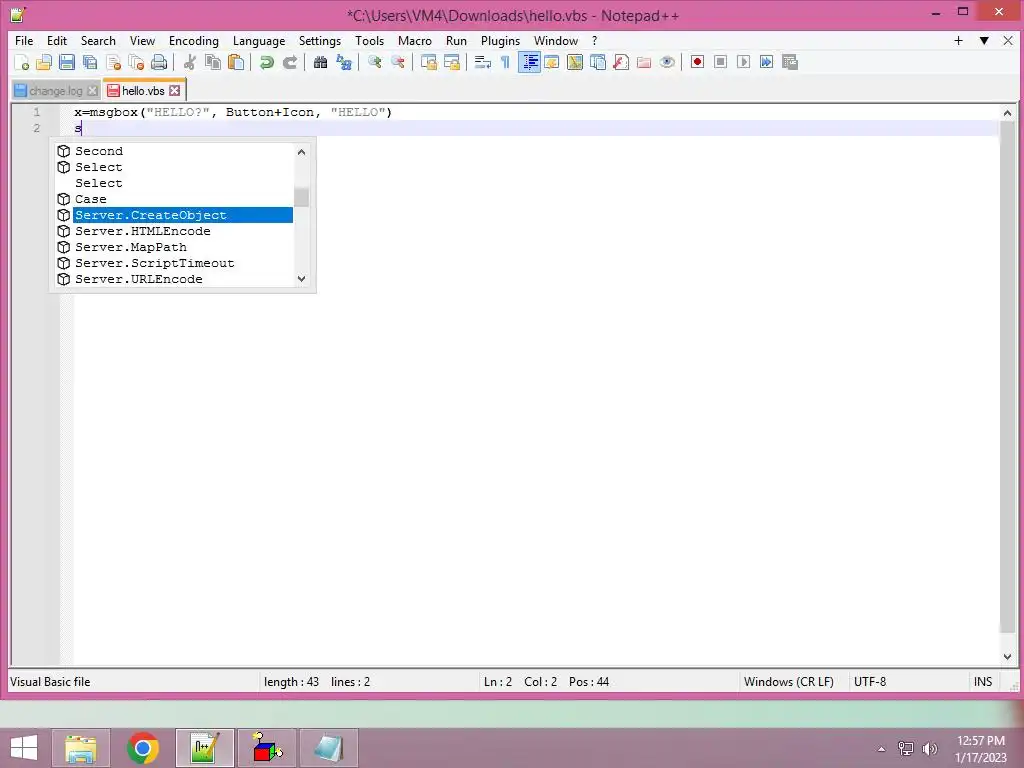The width and height of the screenshot is (1024, 768).
Task: Open the Plugins menu
Action: [500, 40]
